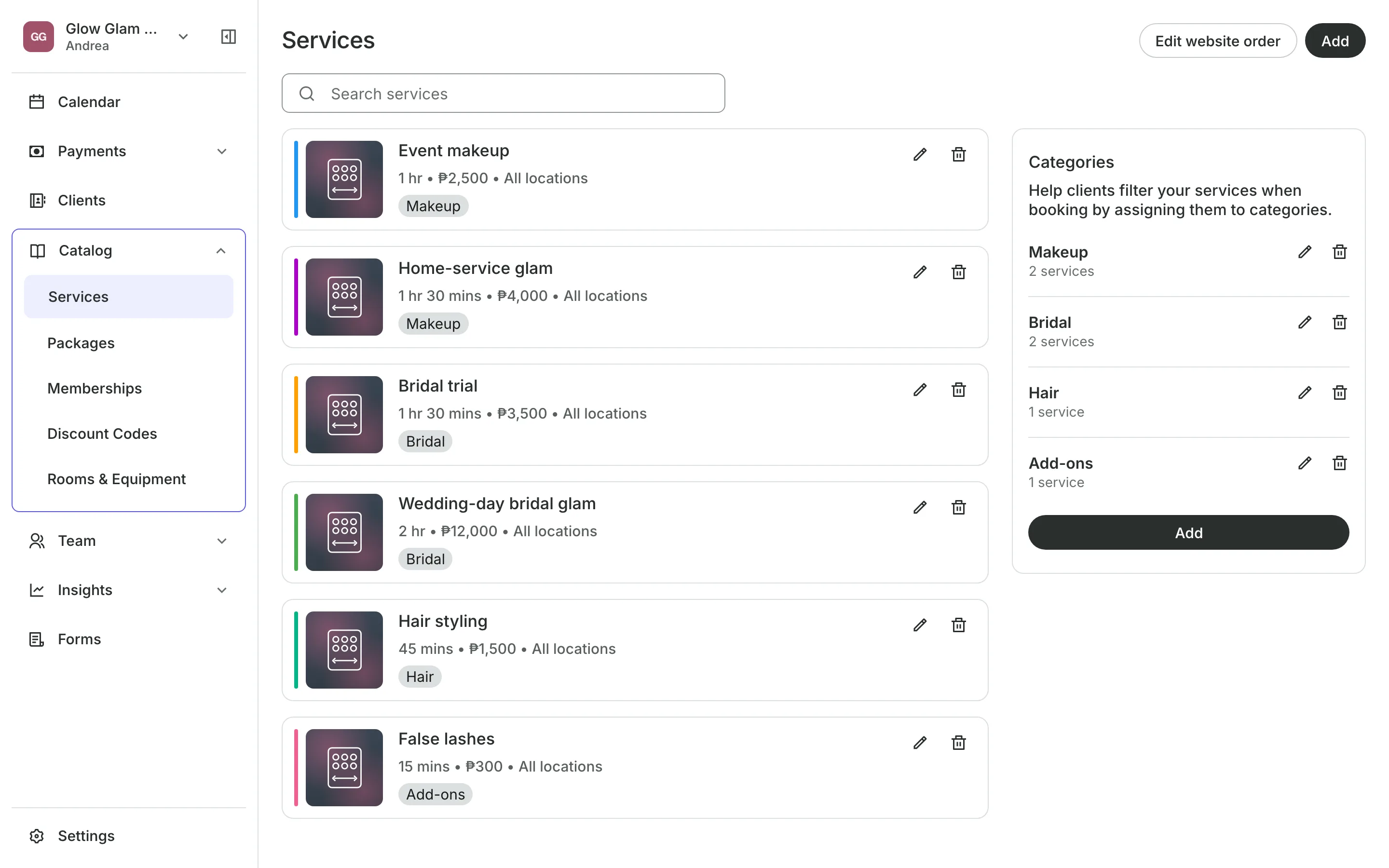Edit the False lashes service
The image size is (1389, 868).
click(920, 743)
